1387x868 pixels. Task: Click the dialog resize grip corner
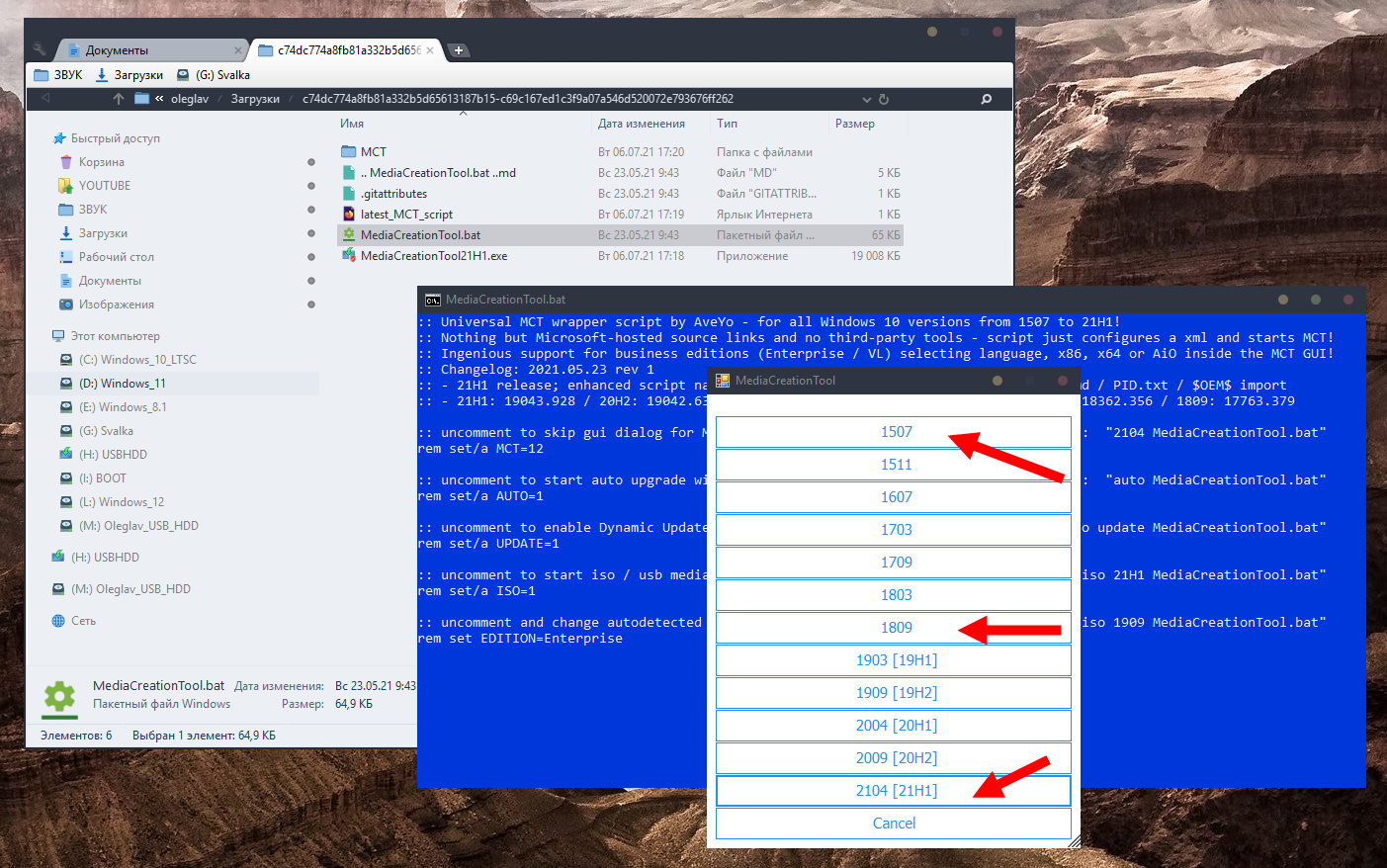click(x=1075, y=842)
